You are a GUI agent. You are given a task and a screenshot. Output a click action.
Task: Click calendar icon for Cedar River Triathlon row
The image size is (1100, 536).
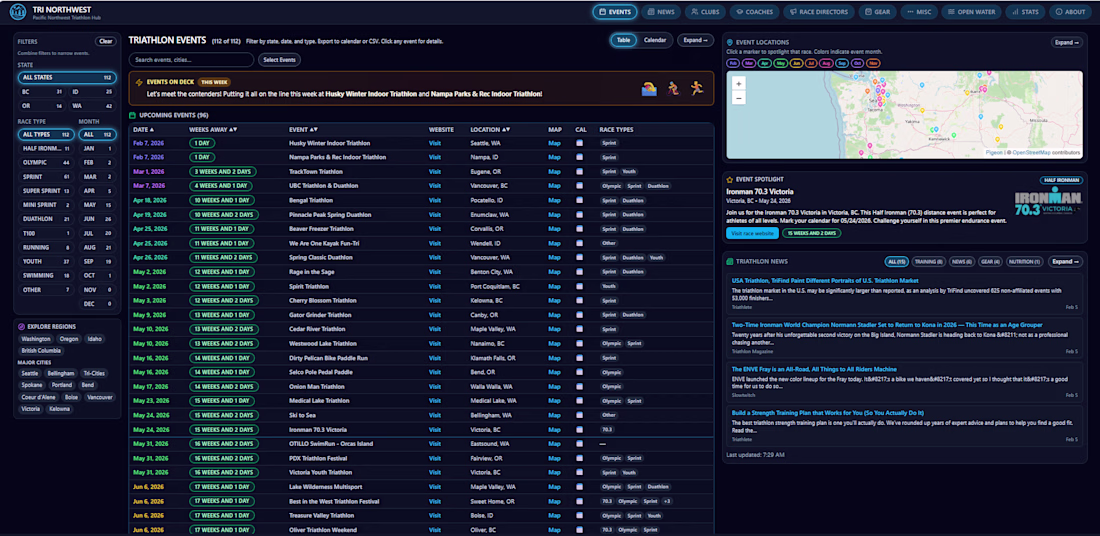pyautogui.click(x=579, y=329)
